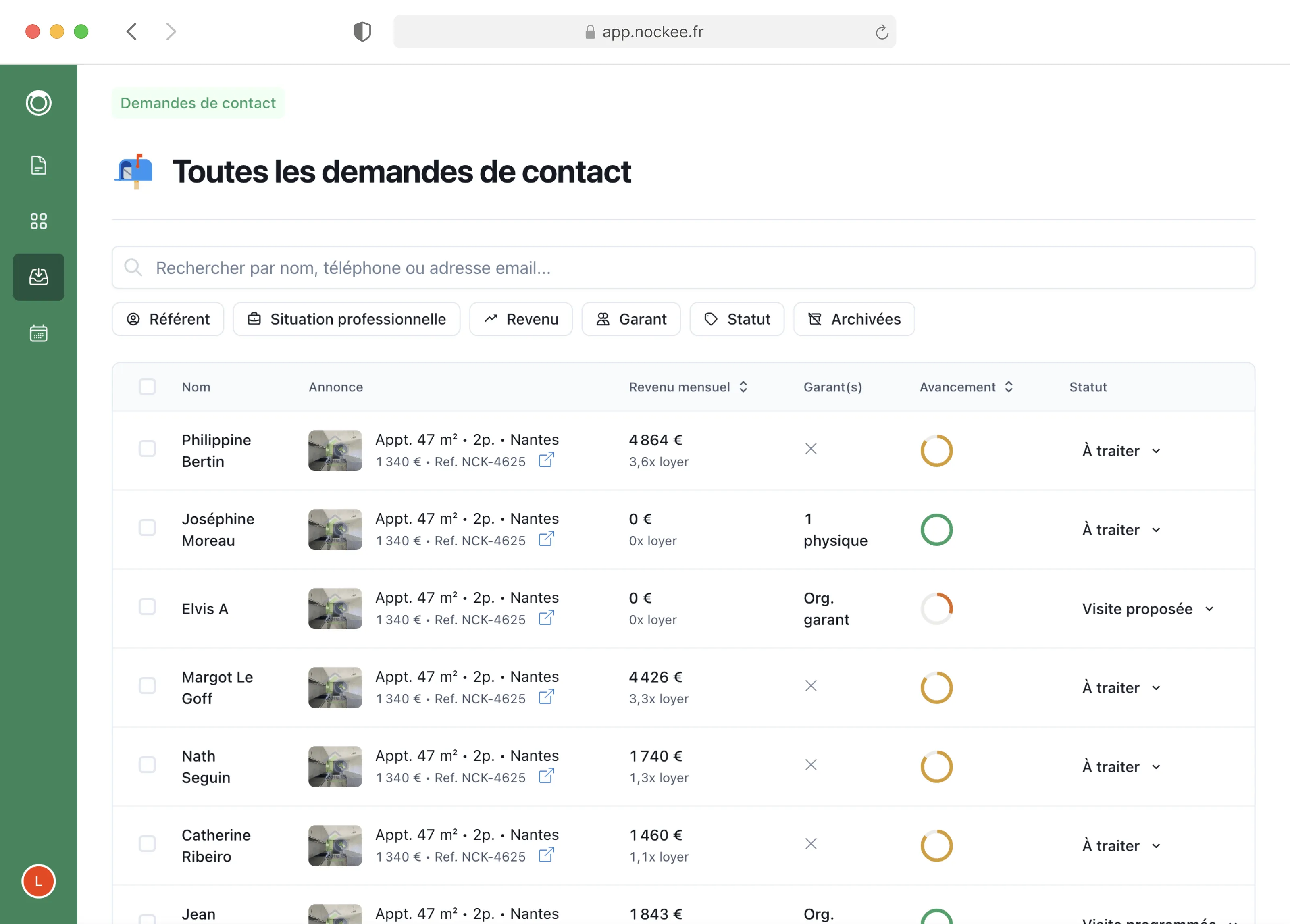Viewport: 1290px width, 924px height.
Task: Open the calendar icon in sidebar
Action: pyautogui.click(x=38, y=333)
